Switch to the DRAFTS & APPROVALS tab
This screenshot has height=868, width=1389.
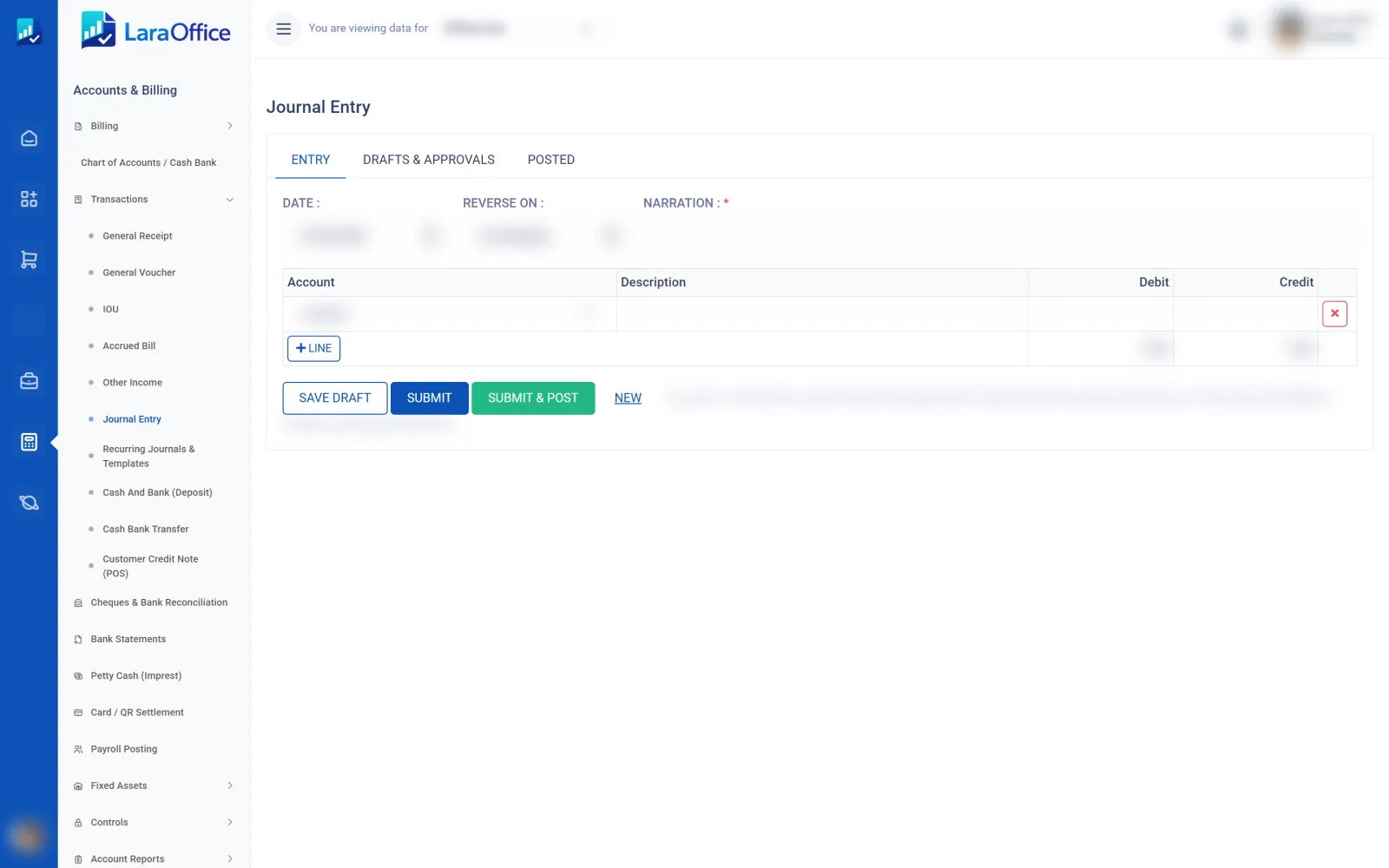point(429,160)
